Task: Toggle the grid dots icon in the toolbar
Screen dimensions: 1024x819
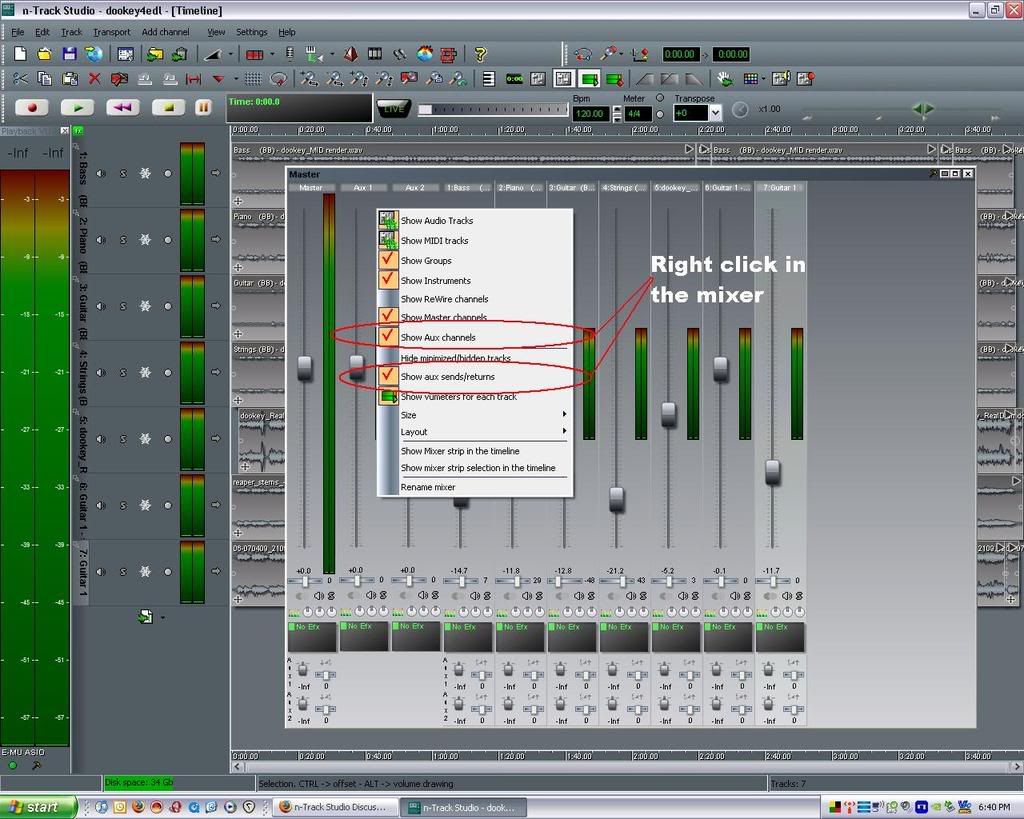Action: point(253,79)
